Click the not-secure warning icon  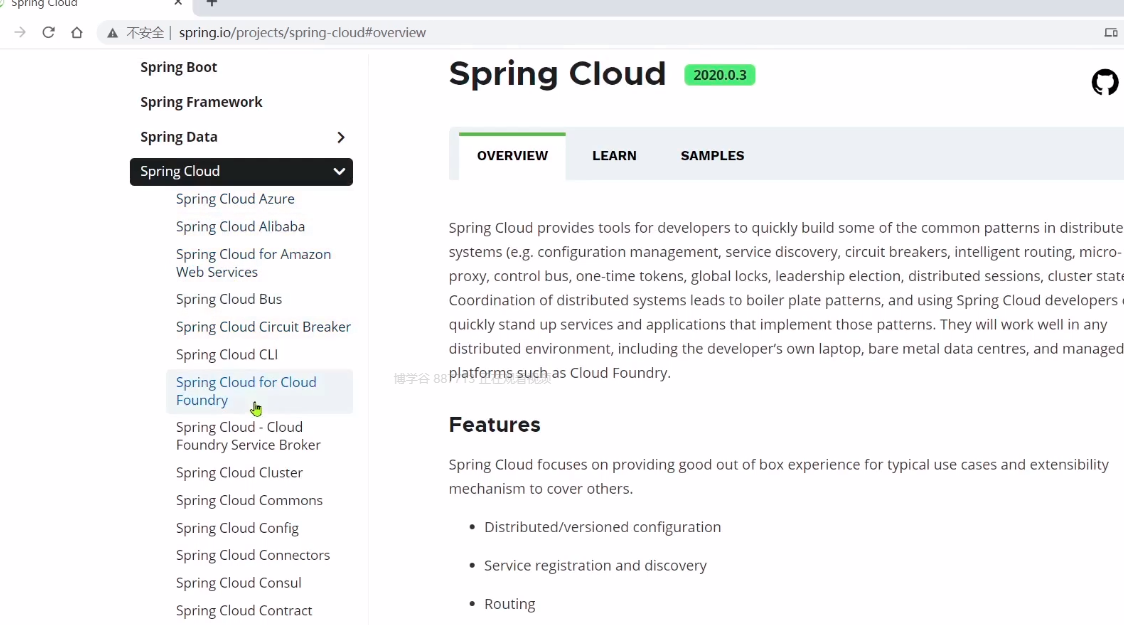click(x=113, y=33)
